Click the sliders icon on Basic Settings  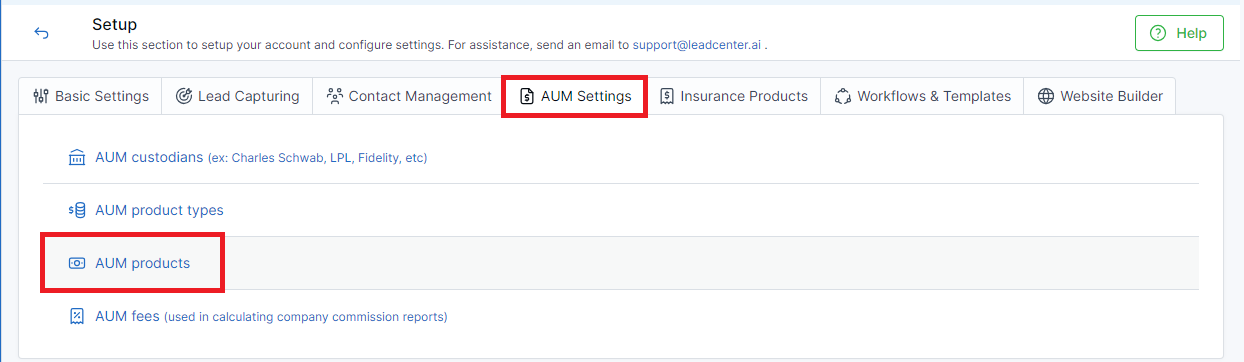(40, 96)
